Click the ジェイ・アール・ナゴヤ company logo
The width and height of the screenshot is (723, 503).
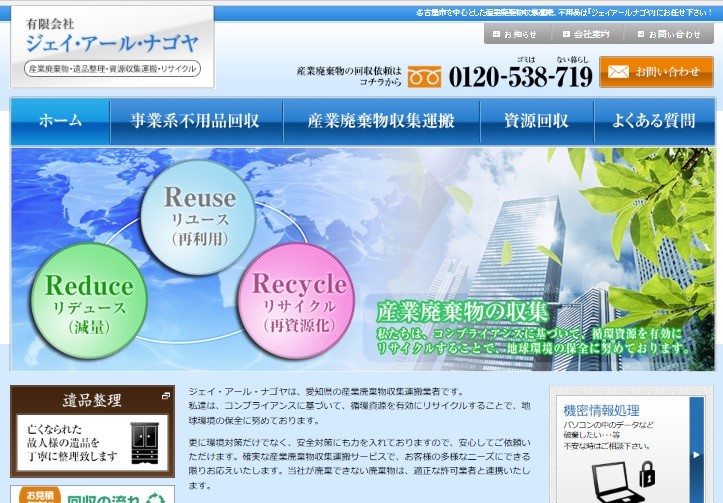pos(112,46)
